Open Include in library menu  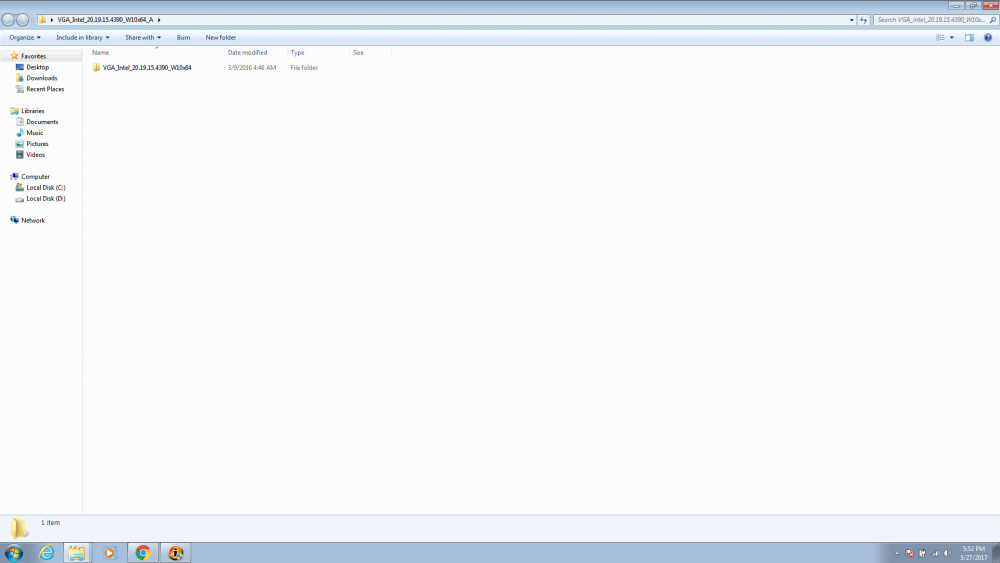click(x=83, y=38)
